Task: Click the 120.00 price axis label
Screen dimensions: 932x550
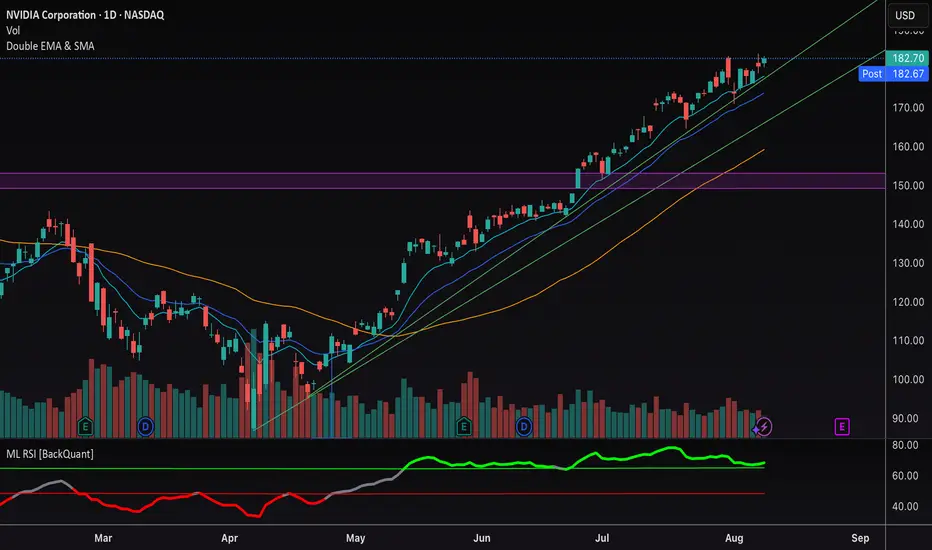Action: pyautogui.click(x=908, y=302)
